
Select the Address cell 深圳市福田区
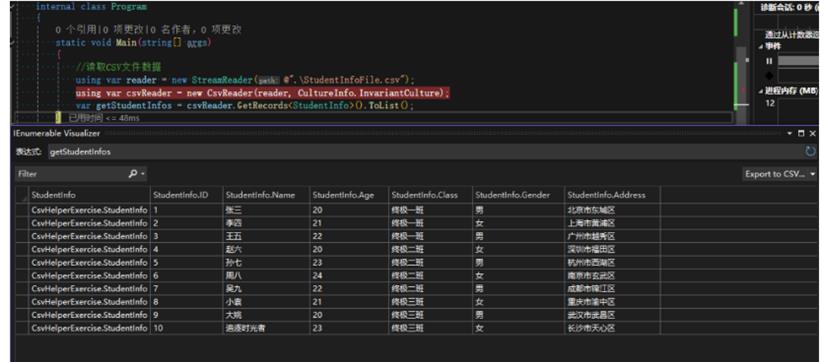pyautogui.click(x=613, y=250)
